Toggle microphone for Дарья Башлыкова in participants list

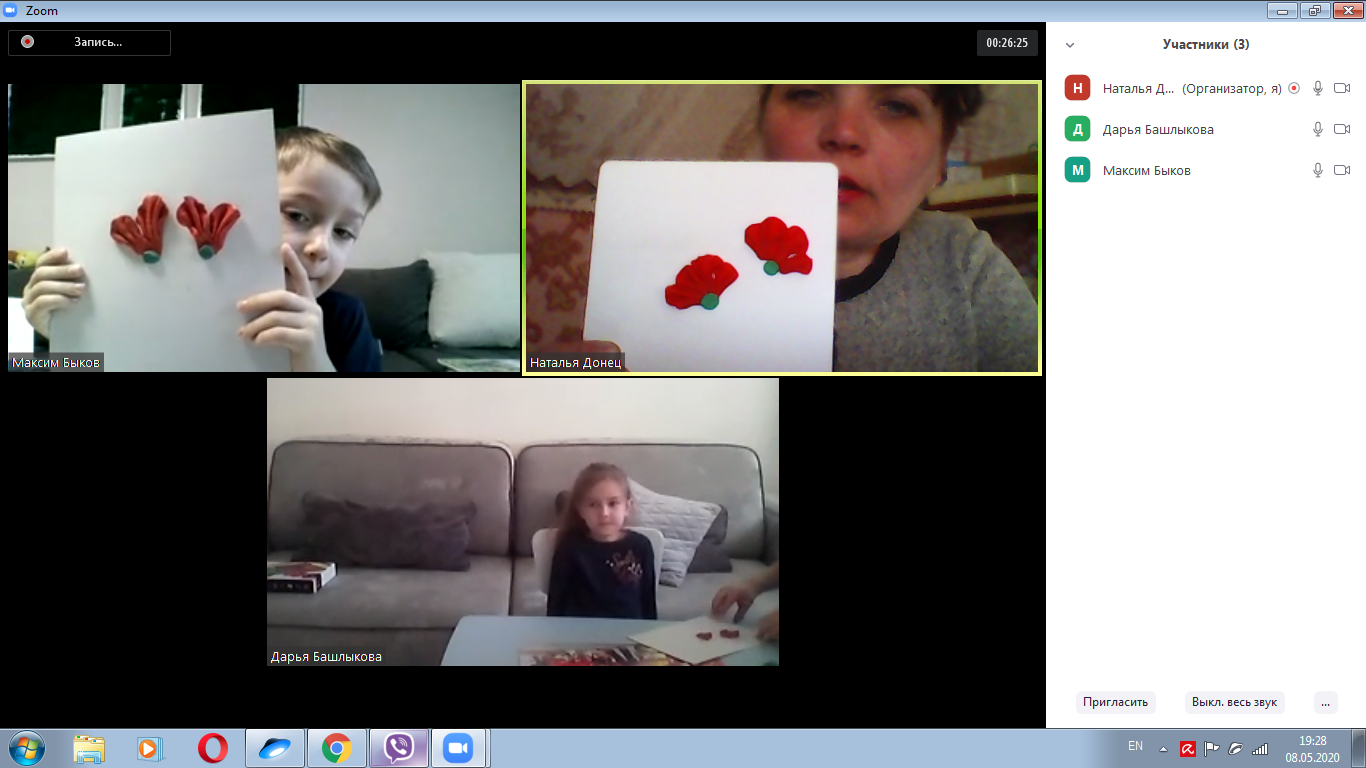pos(1318,129)
